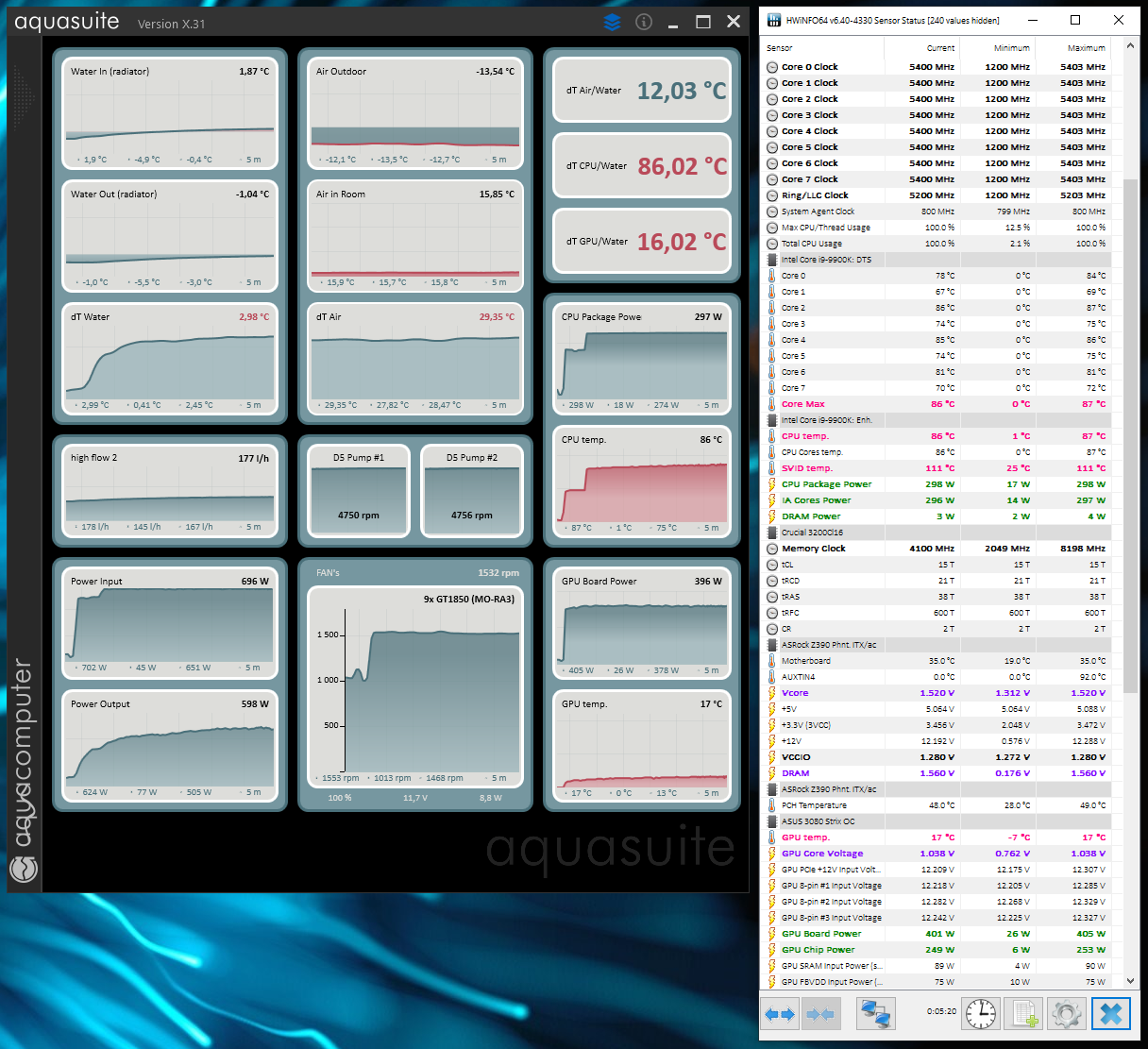
Task: Click the HWiNFO vertical scrollbar thumb
Action: [x=1130, y=434]
